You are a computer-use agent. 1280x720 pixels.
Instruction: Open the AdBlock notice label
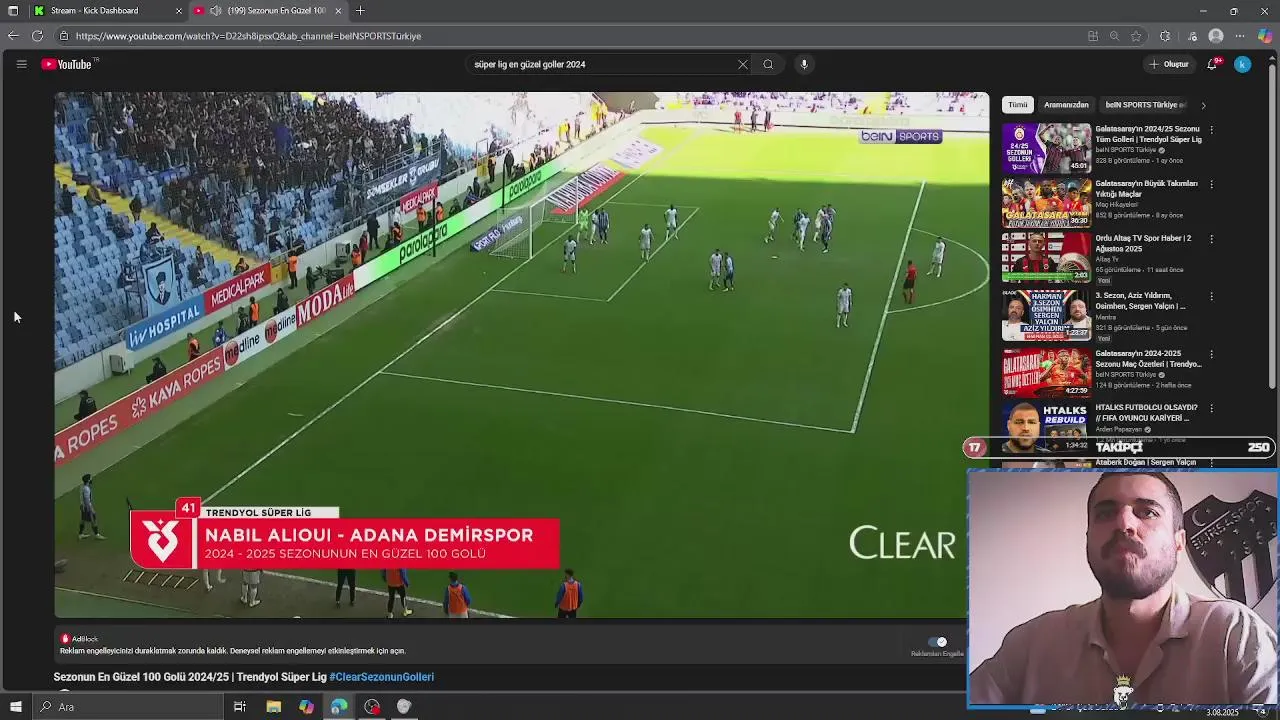point(80,639)
